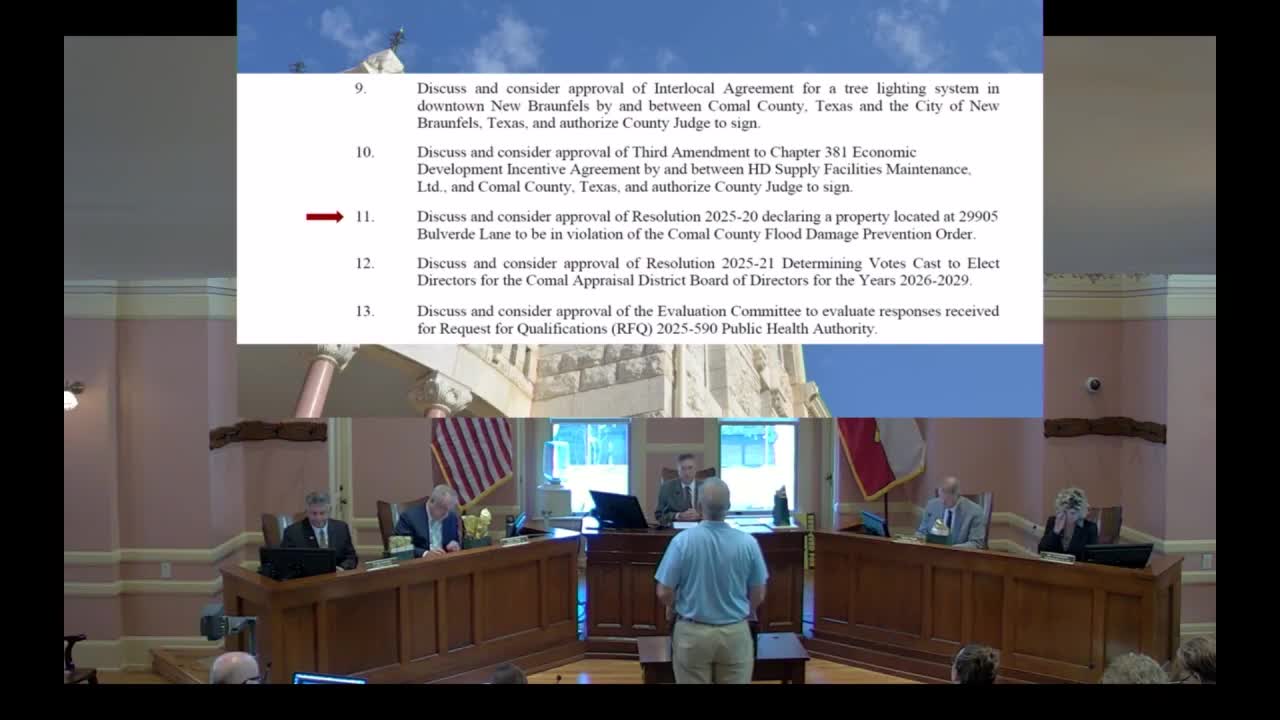Click item 13 regarding RFQ 2025-590
Image resolution: width=1280 pixels, height=720 pixels.
700,319
